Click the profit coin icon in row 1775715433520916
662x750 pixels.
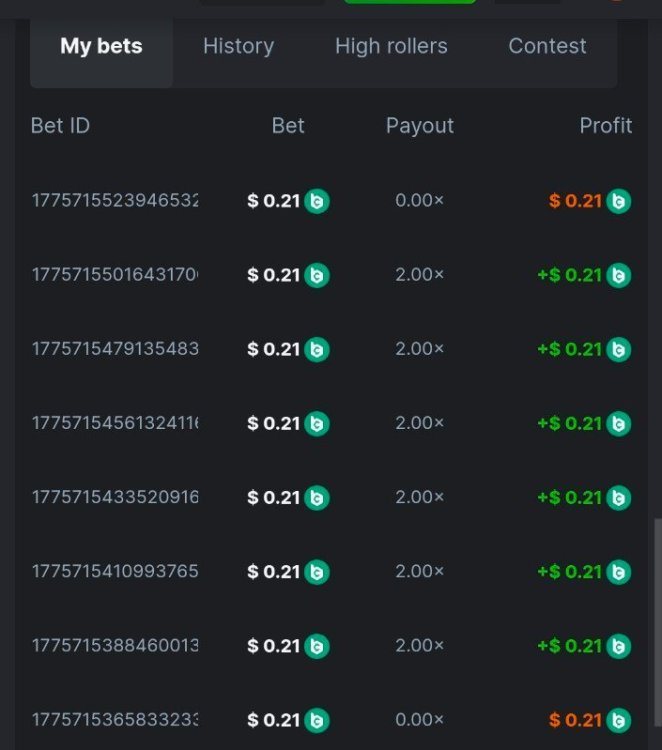click(619, 497)
